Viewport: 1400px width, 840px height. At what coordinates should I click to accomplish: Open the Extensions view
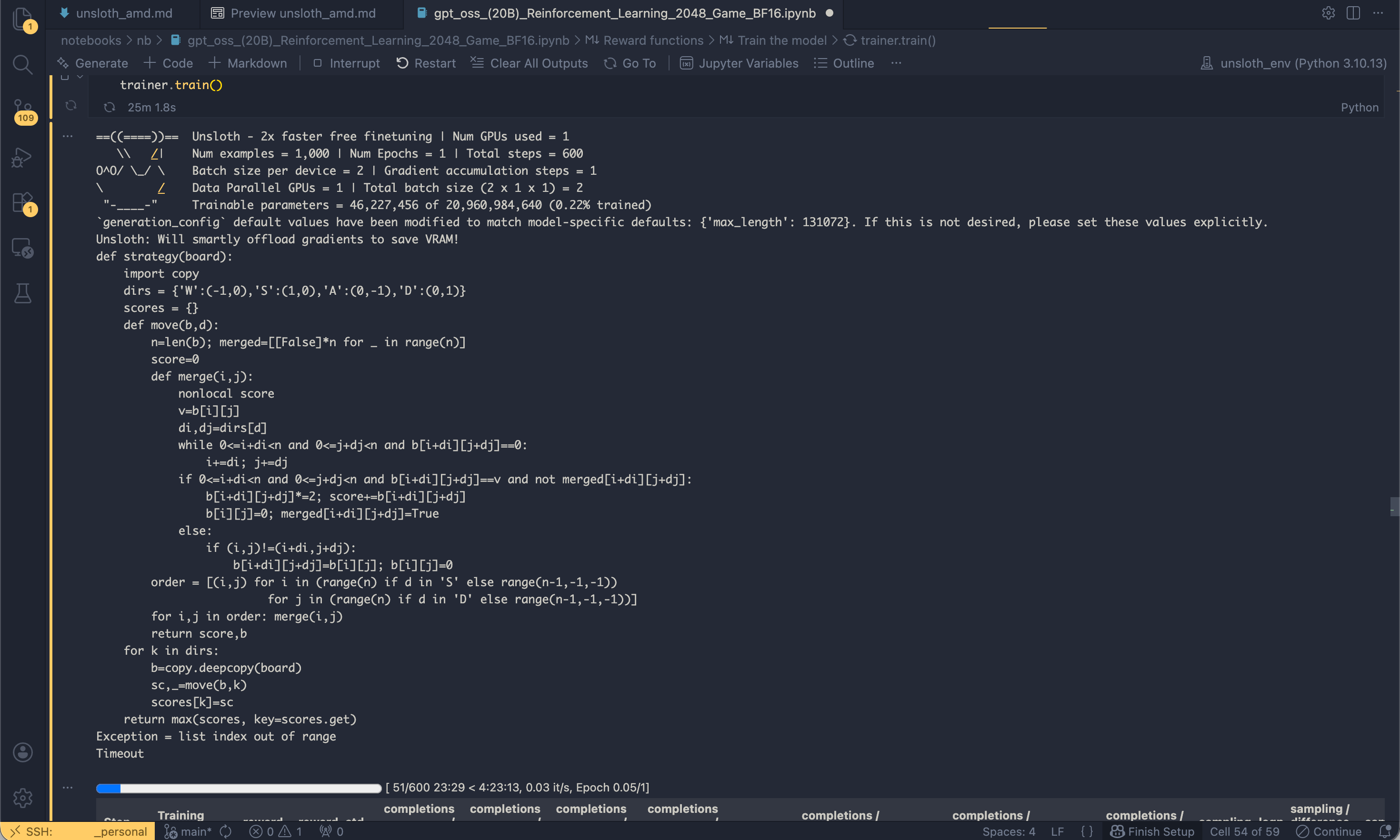coord(22,203)
